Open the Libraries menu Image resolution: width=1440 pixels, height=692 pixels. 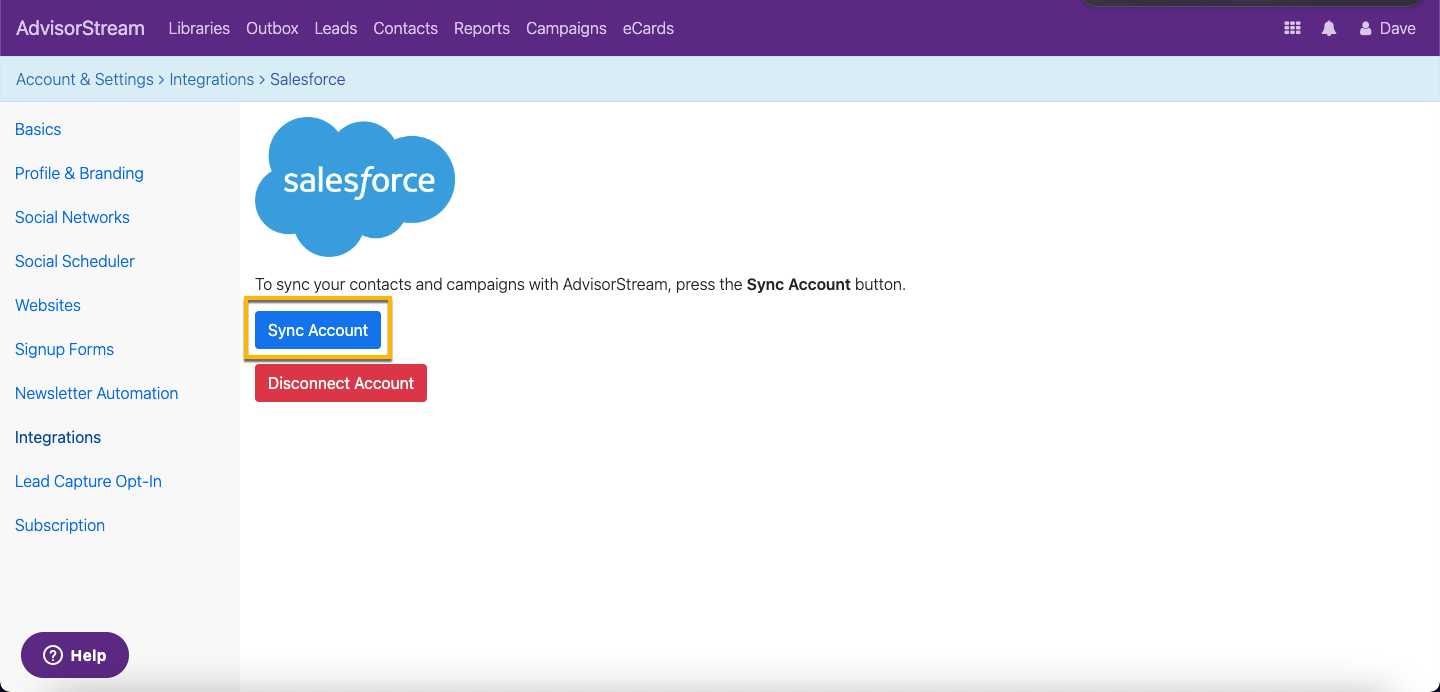click(199, 28)
